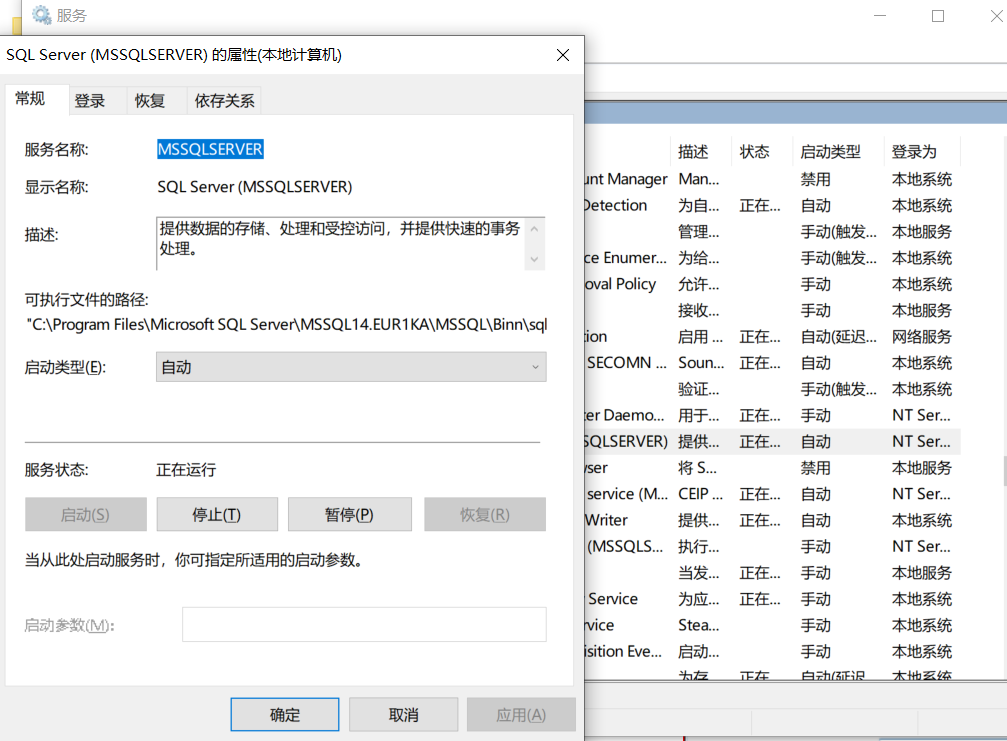Select the 'SQLSERVER)' highlighted service row
1007x741 pixels.
(x=771, y=442)
